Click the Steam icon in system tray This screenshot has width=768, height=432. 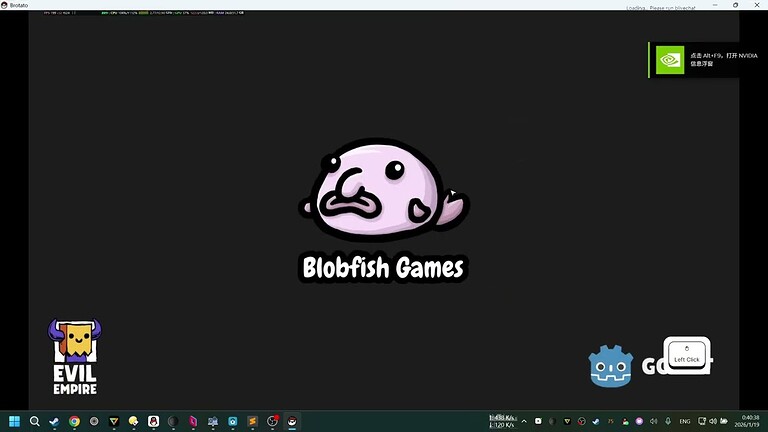click(596, 421)
